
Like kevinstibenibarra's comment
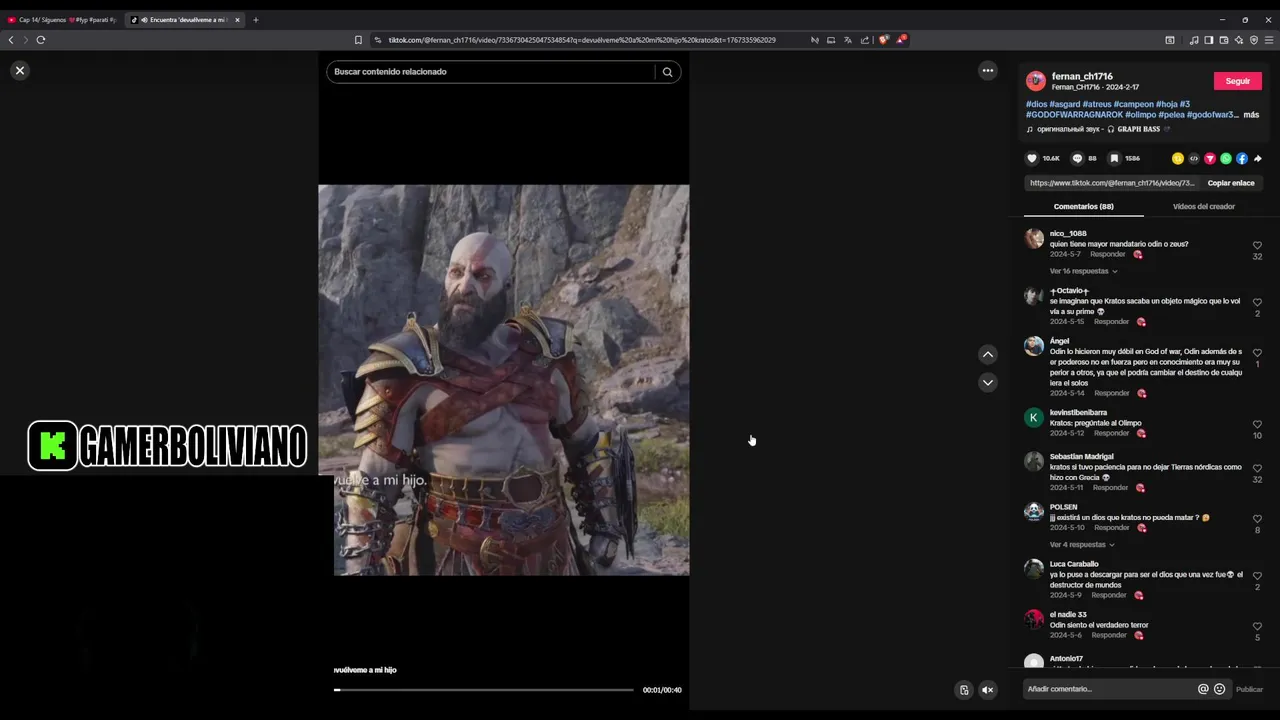pos(1257,424)
